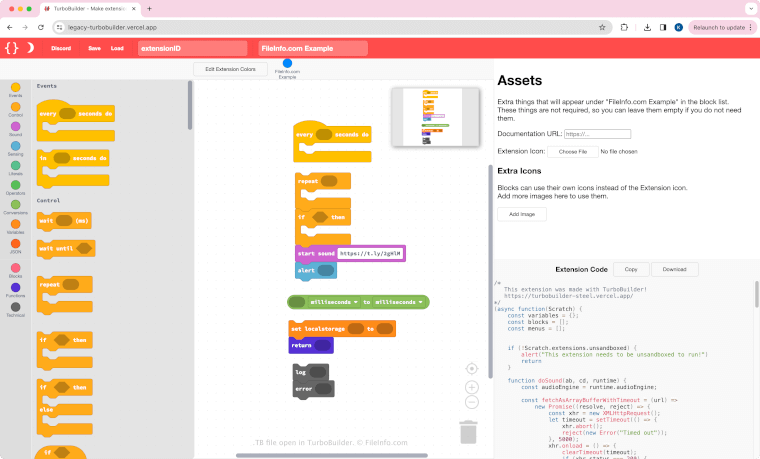Select the Events category circle
The width and height of the screenshot is (760, 459).
coord(15,87)
